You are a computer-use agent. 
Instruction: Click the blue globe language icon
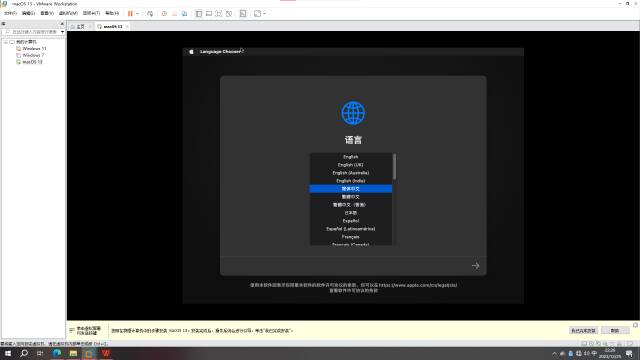tap(353, 113)
